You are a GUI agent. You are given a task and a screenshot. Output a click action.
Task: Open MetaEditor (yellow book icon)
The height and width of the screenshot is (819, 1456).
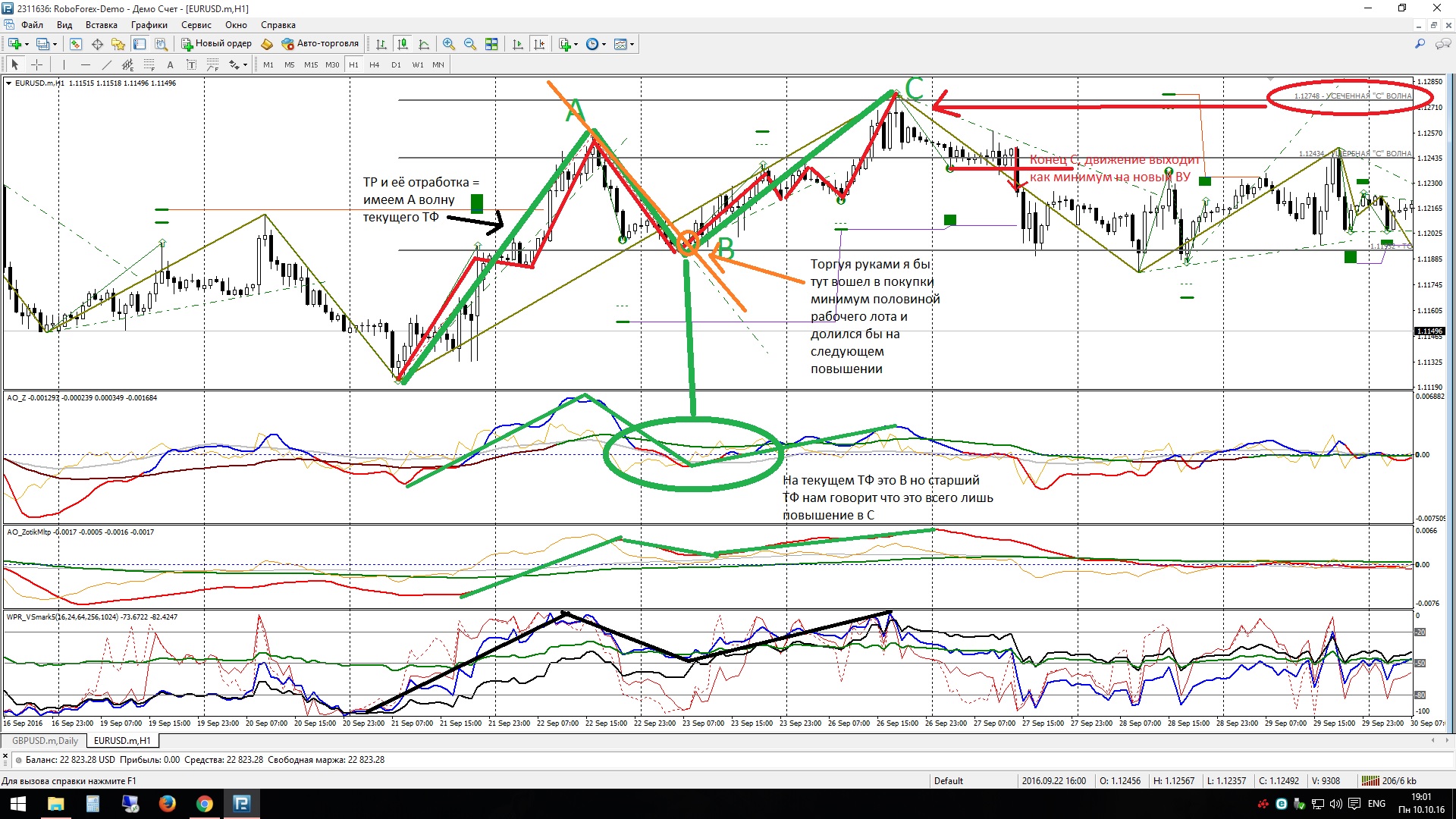tap(267, 44)
